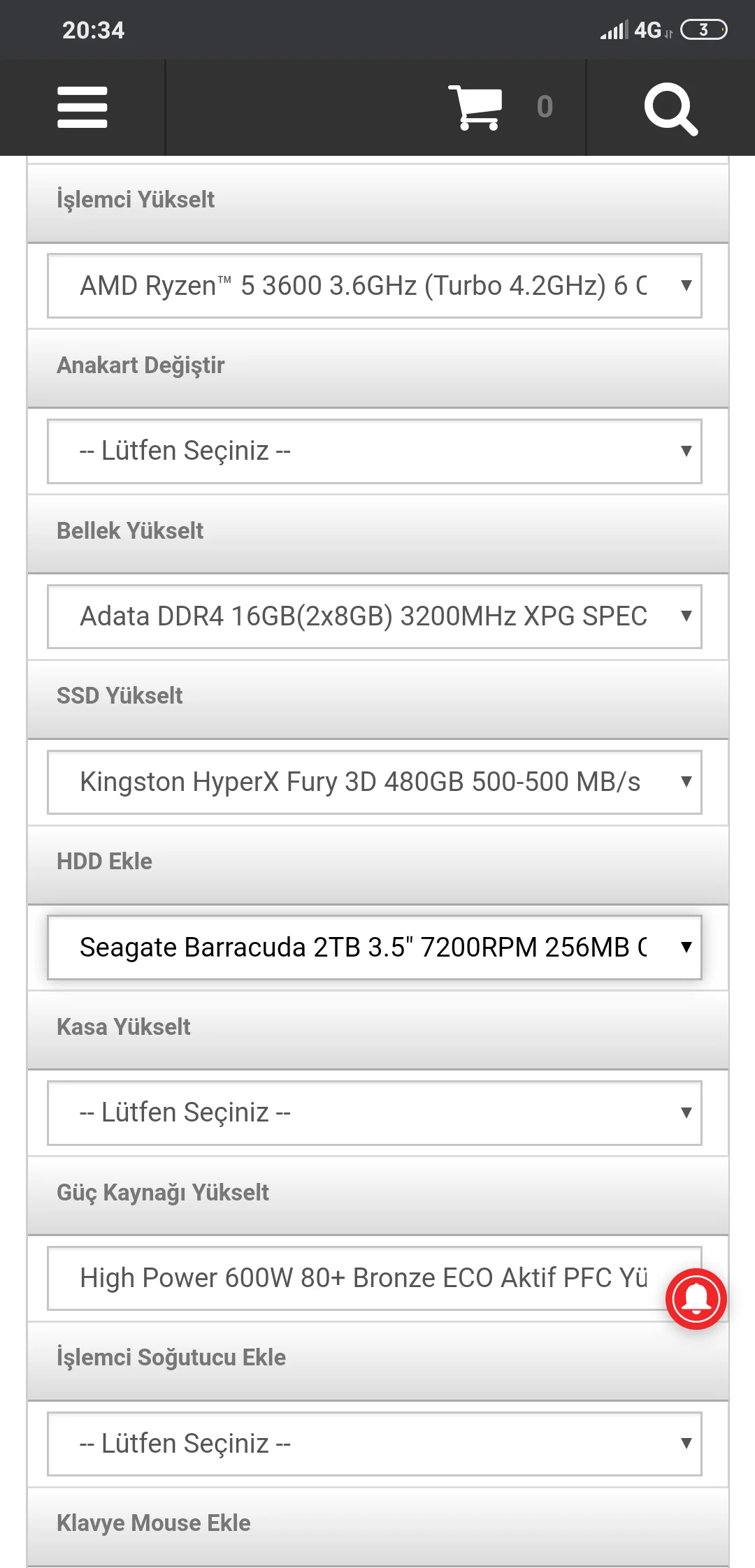Open the hamburger navigation menu
The height and width of the screenshot is (1568, 755).
[x=82, y=108]
